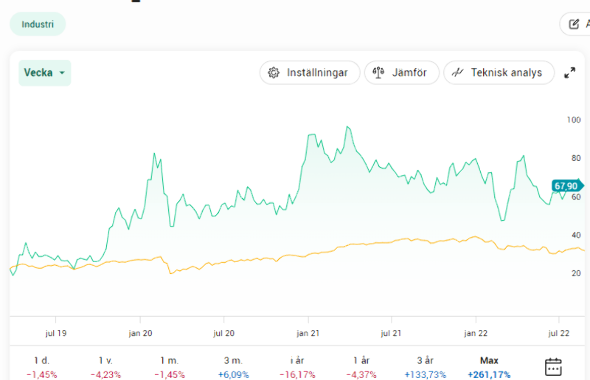Select the 3 år period

click(x=425, y=367)
